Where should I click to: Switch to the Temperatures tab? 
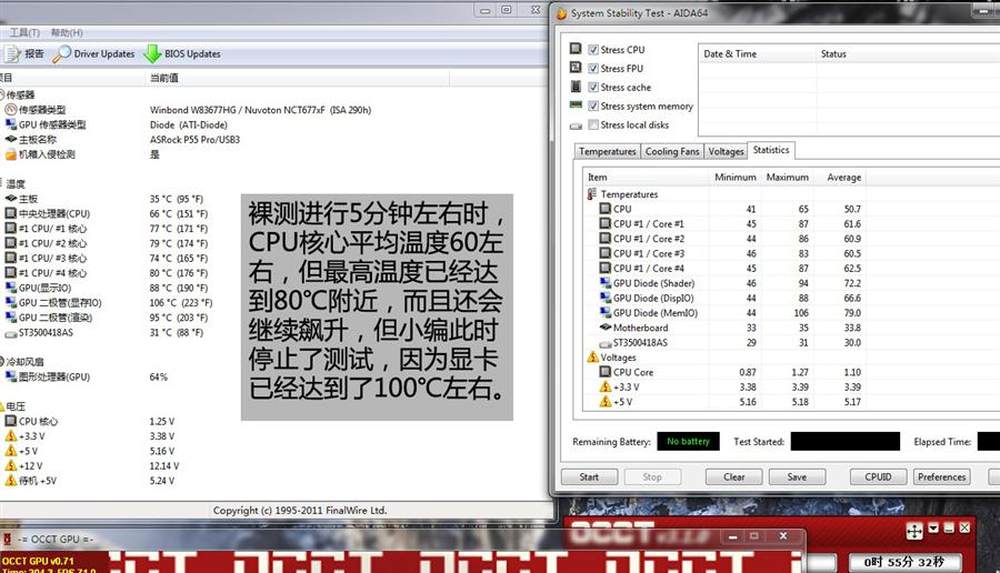pos(607,151)
